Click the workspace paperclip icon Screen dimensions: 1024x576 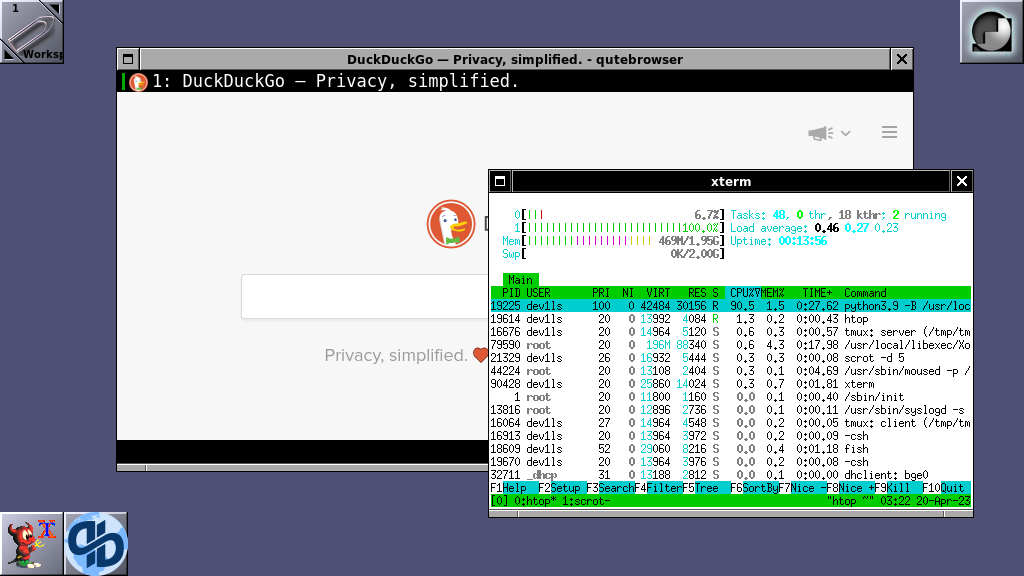[32, 31]
